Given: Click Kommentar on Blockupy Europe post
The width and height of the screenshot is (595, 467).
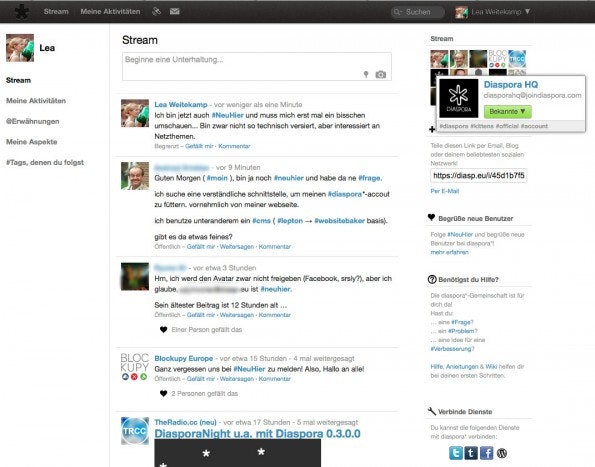Looking at the screenshot, I should point(274,379).
